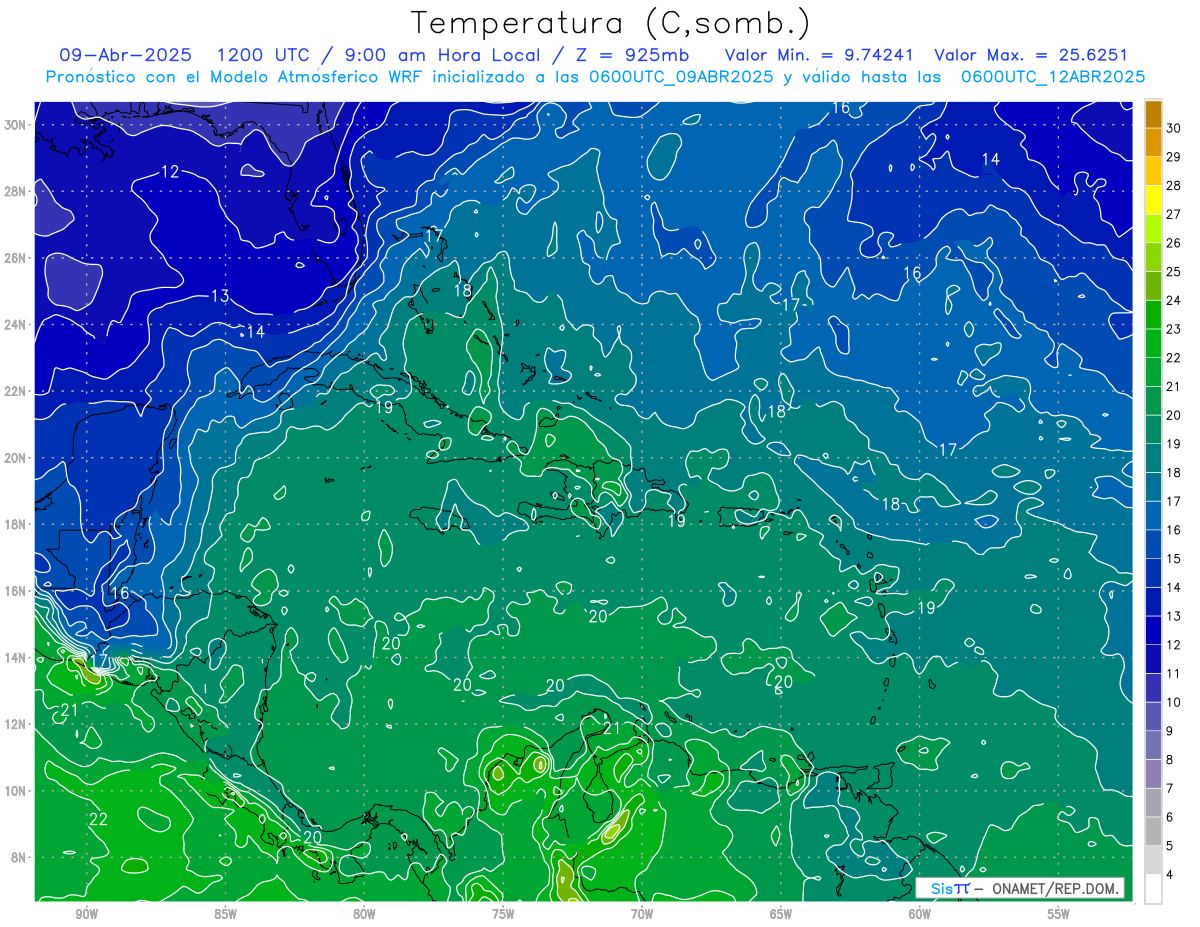Click the title Temperatura (C,somb.)

[611, 23]
